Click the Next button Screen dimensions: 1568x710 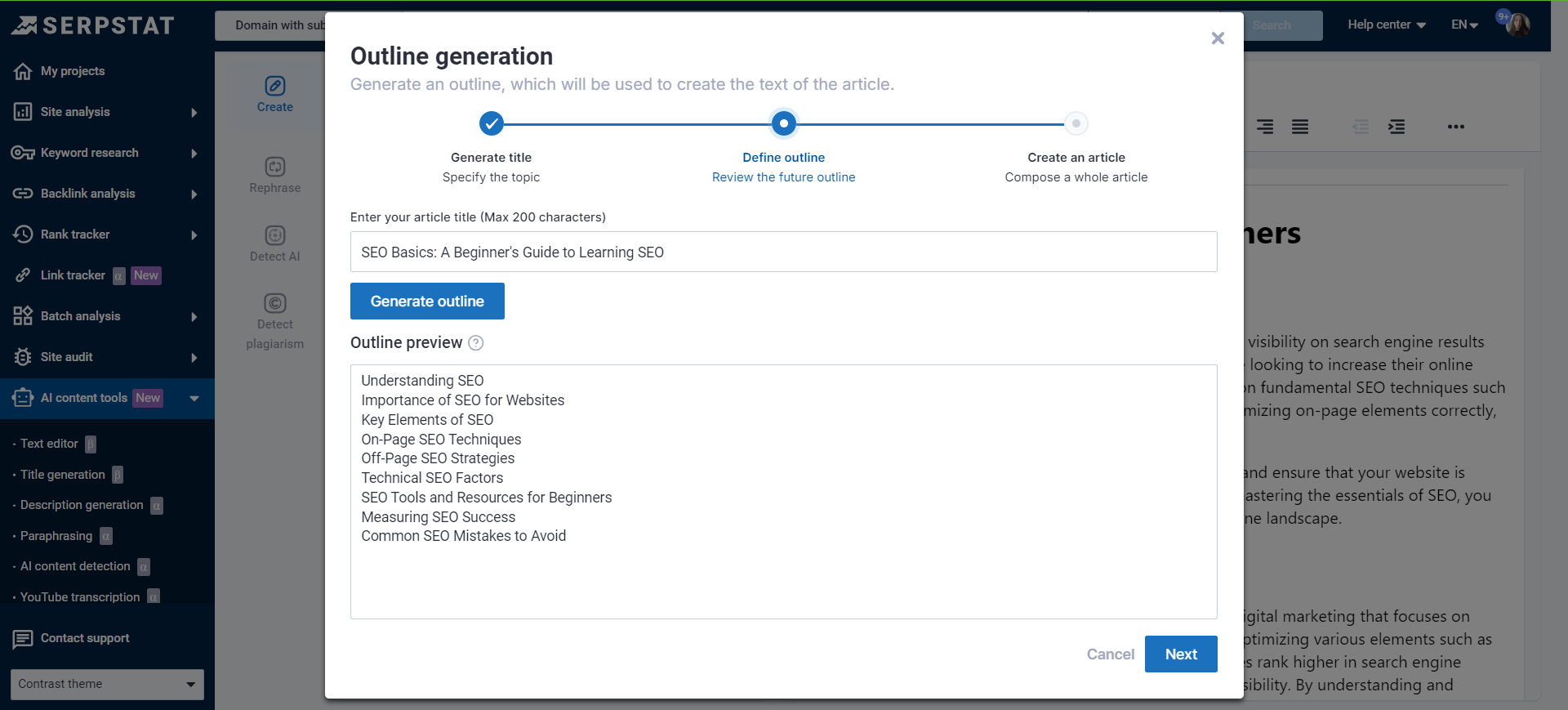click(x=1181, y=654)
